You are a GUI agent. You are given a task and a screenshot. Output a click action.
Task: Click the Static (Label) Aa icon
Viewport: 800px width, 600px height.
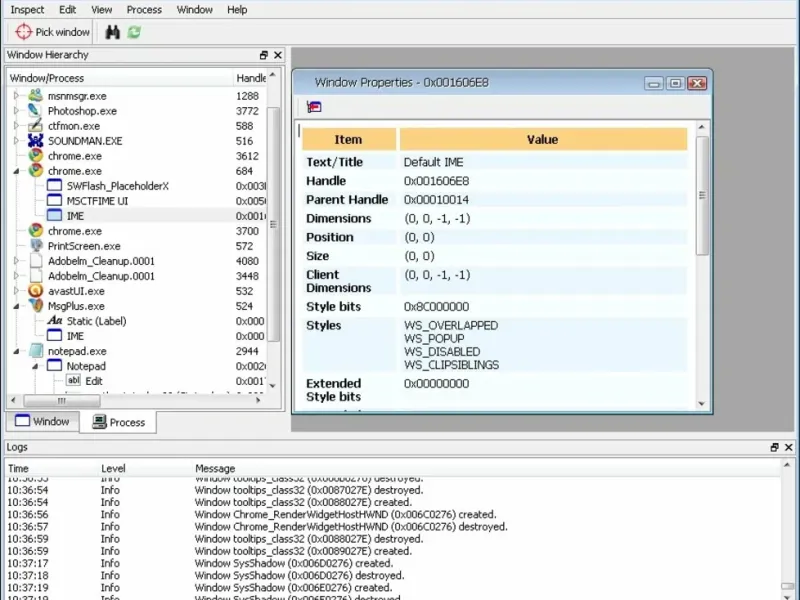click(54, 320)
